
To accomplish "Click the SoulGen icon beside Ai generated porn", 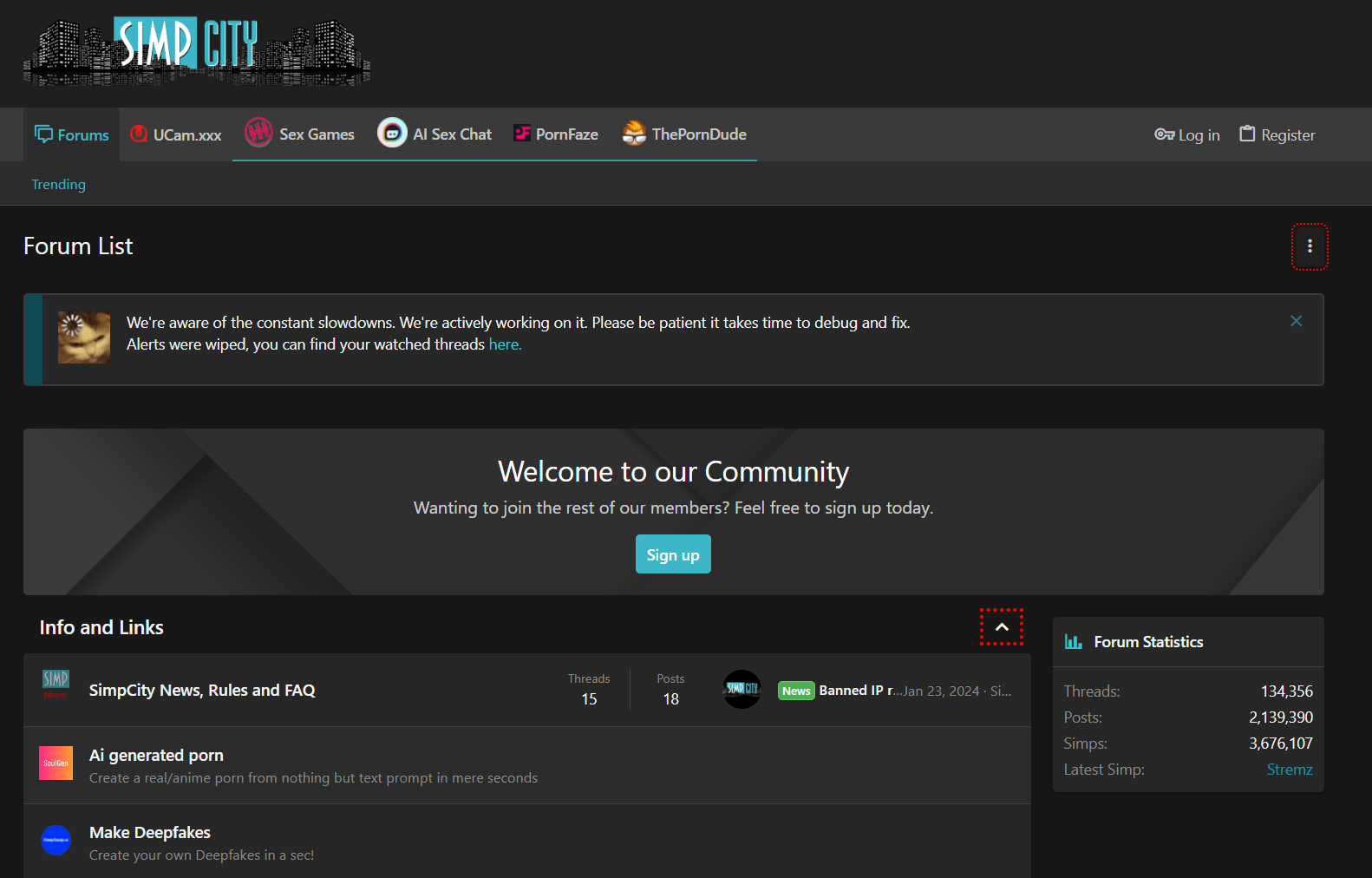I will coord(56,763).
